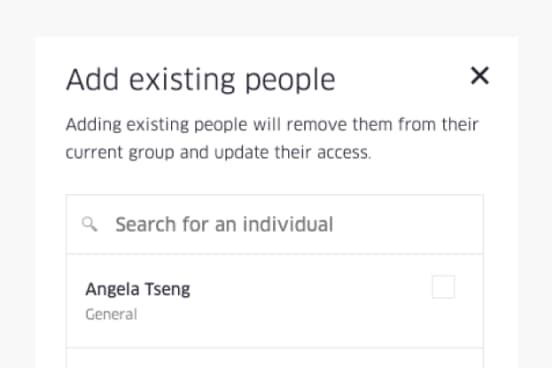Click the placeholder text in the search box

coord(224,224)
